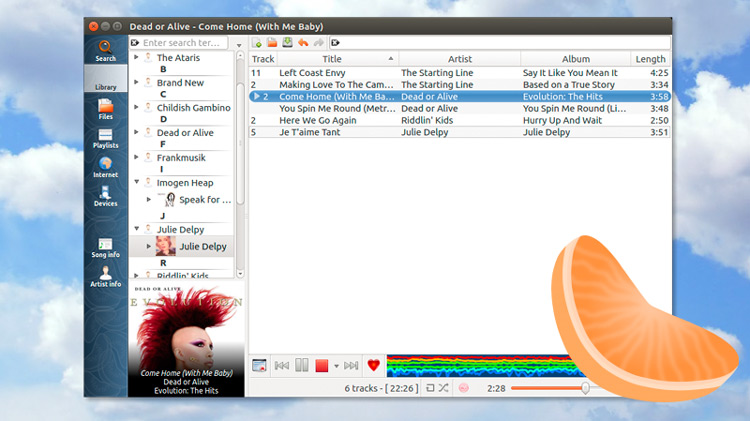Toggle shuffle mode

coord(443,387)
